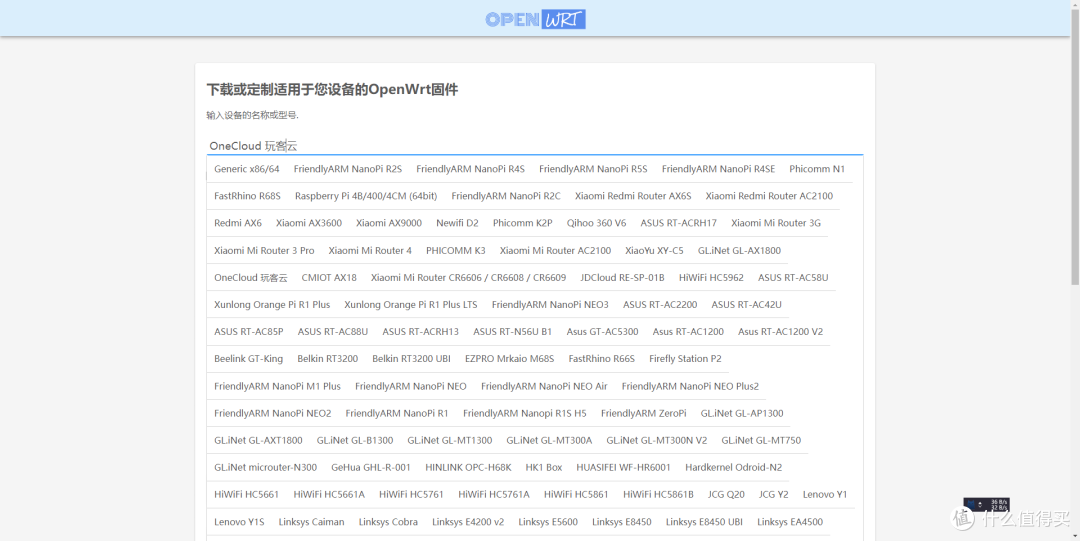Select ASUS RT-AC2200
The width and height of the screenshot is (1080, 541).
(x=660, y=305)
